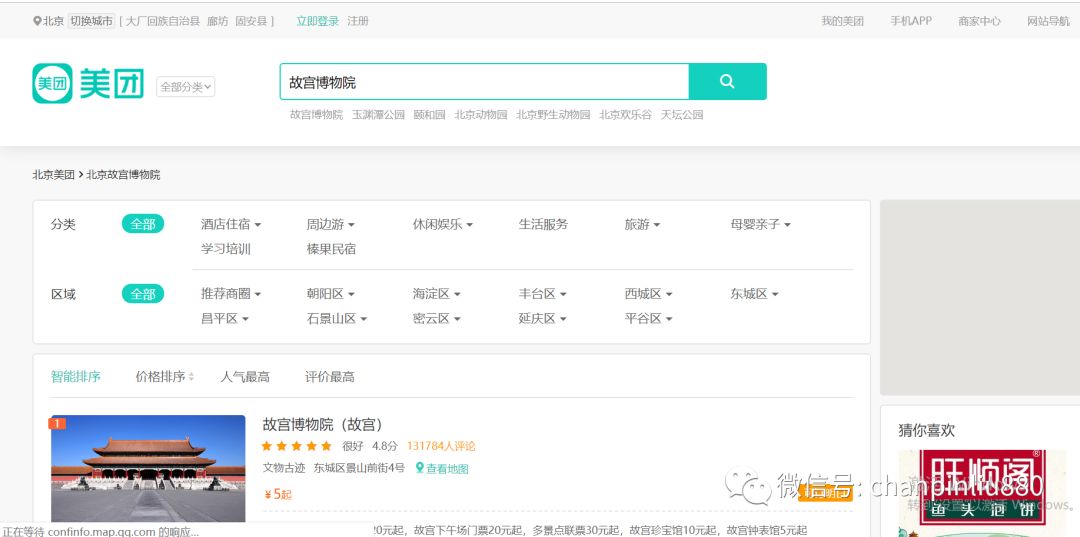Expand the 周边游 category dropdown

coord(331,224)
